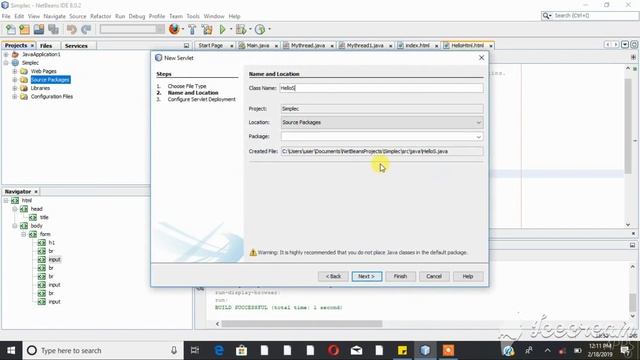
Task: Click the New Project toolbar icon
Action: pos(24,29)
